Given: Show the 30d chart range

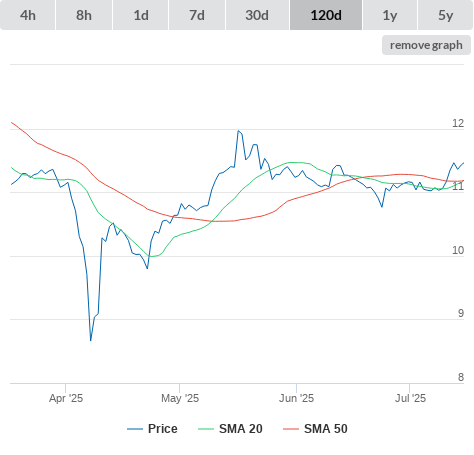Looking at the screenshot, I should [257, 15].
